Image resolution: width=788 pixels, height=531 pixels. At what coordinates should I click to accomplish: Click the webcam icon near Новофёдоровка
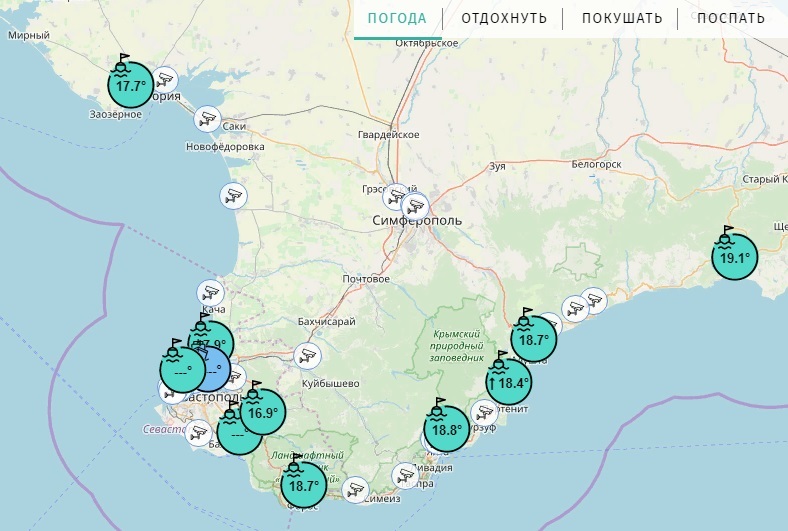[x=233, y=194]
